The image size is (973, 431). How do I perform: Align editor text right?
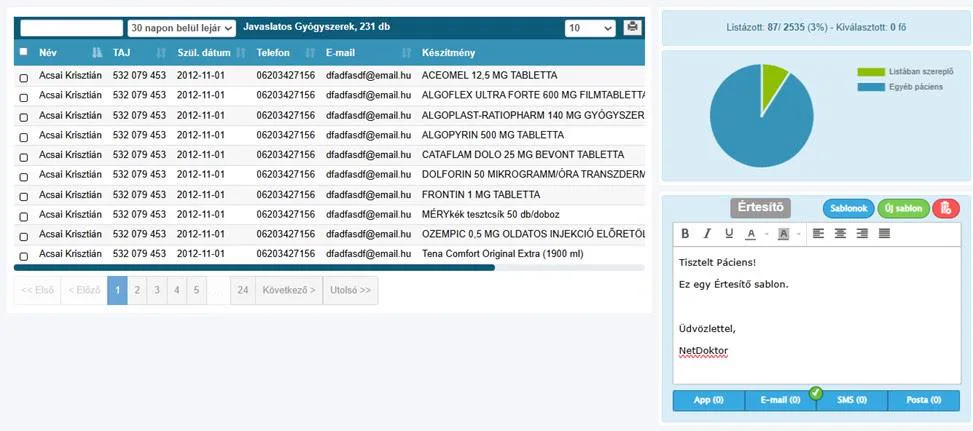coord(862,234)
